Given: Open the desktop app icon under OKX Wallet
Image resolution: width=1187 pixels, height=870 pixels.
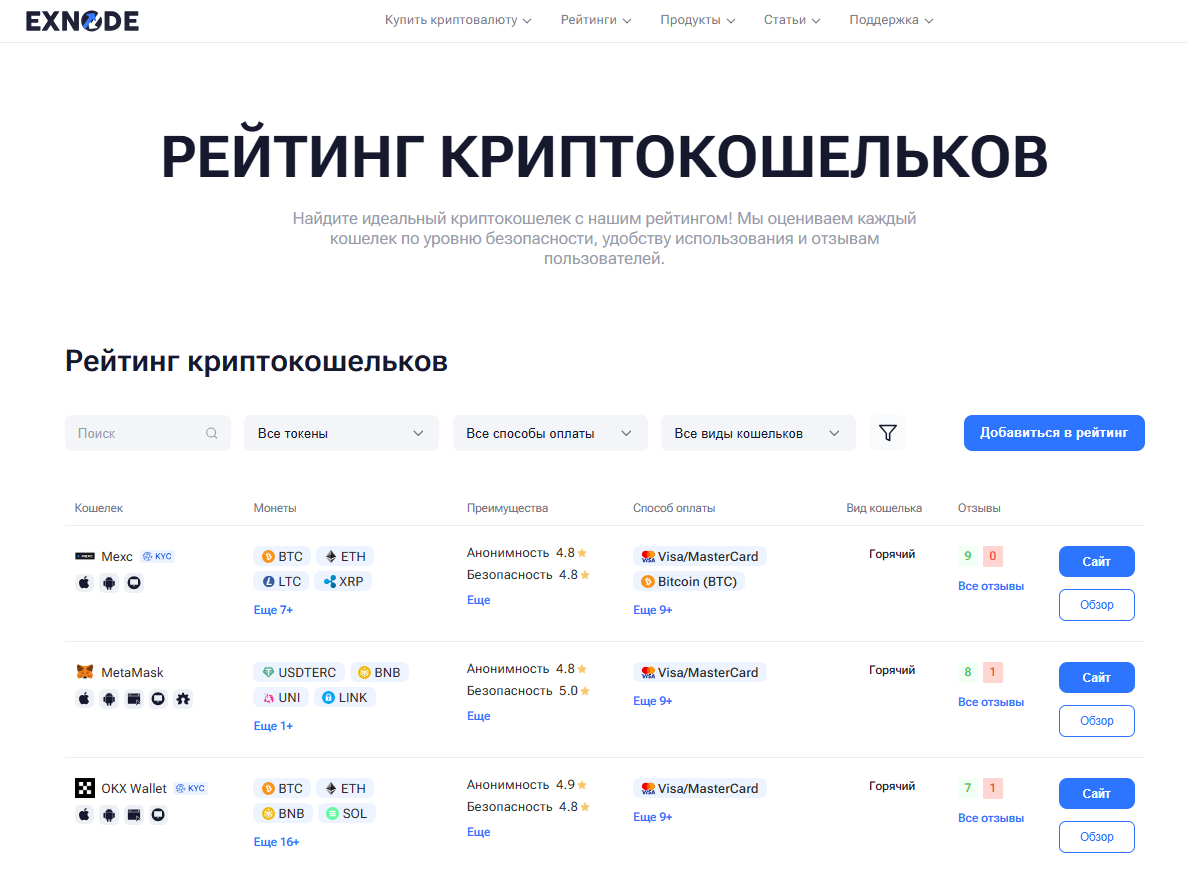Looking at the screenshot, I should coord(158,815).
